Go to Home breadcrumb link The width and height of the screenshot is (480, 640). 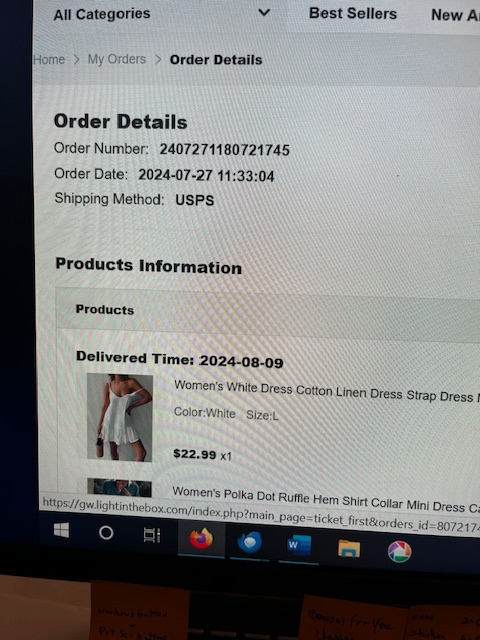click(x=49, y=60)
